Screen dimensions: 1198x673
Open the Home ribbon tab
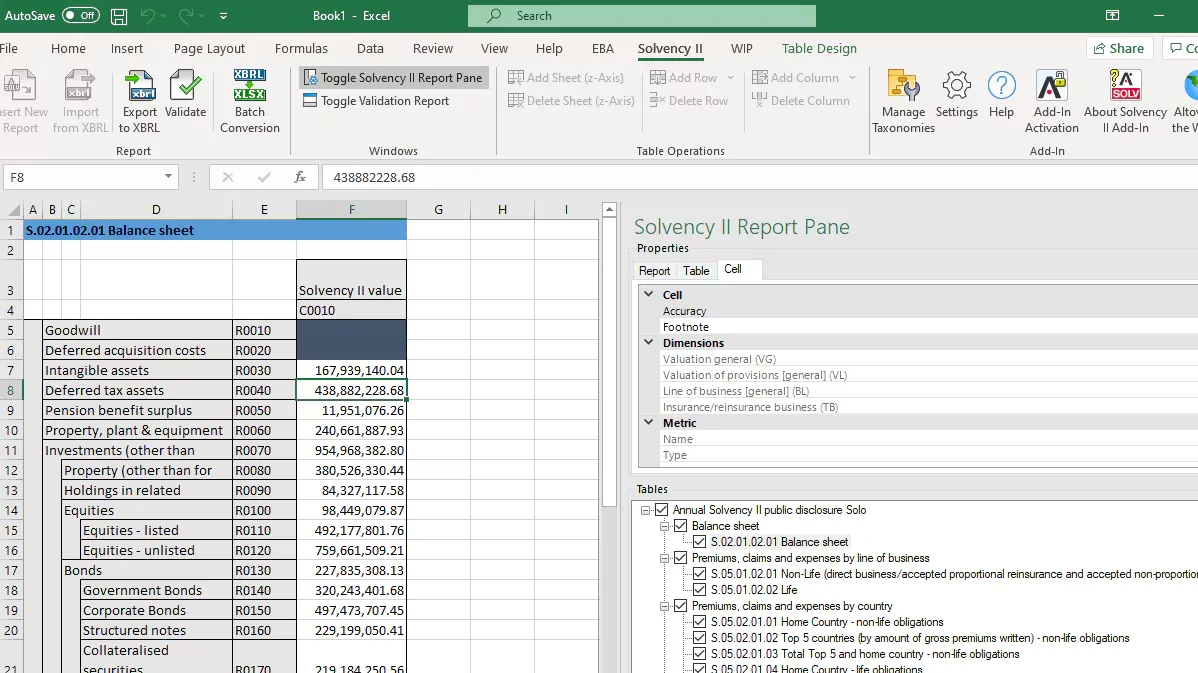68,48
